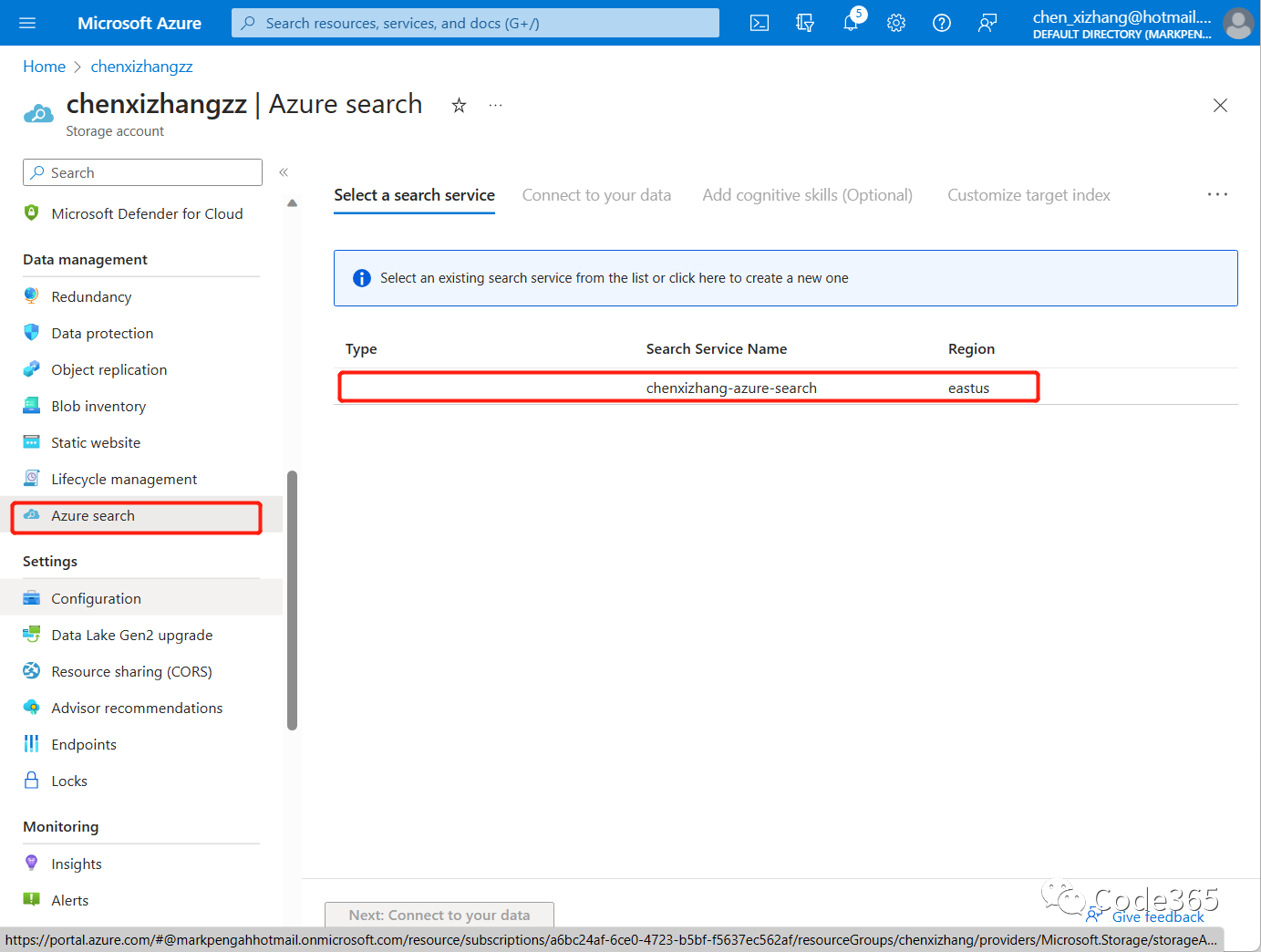Open the Azure search sidebar item
Viewport: 1261px width, 952px height.
point(91,515)
